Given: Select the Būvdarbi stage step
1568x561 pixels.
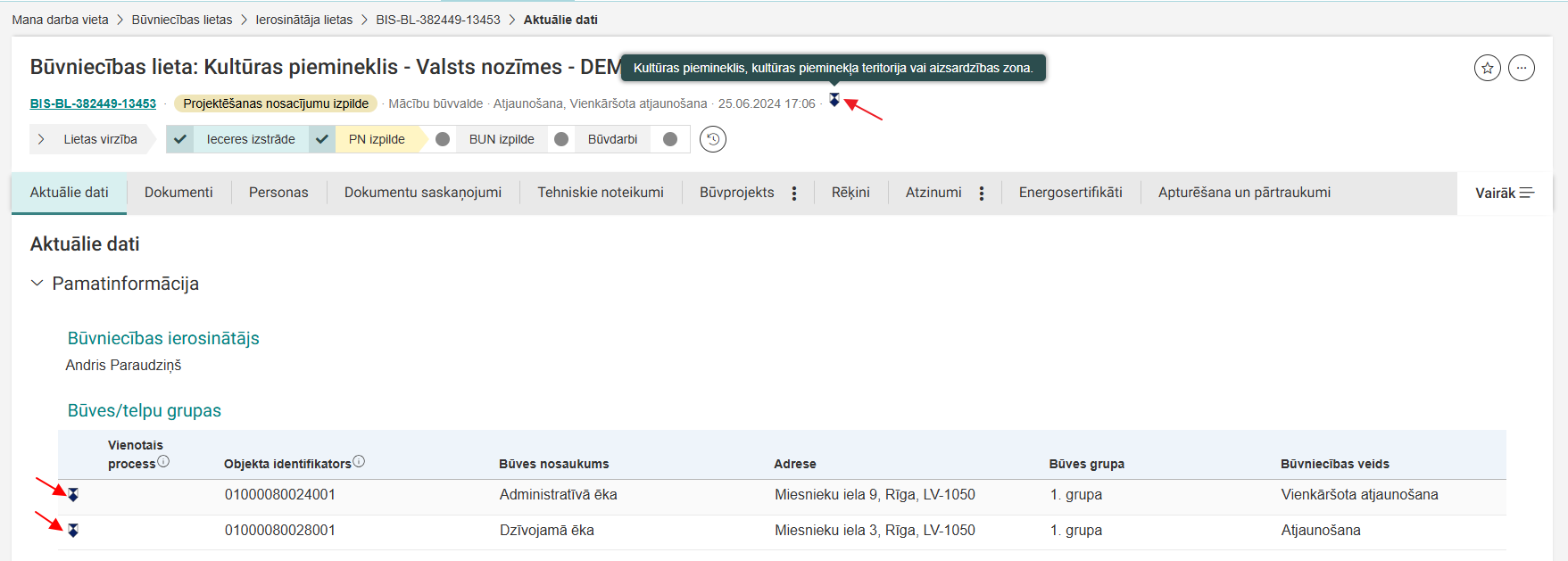Looking at the screenshot, I should tap(612, 139).
